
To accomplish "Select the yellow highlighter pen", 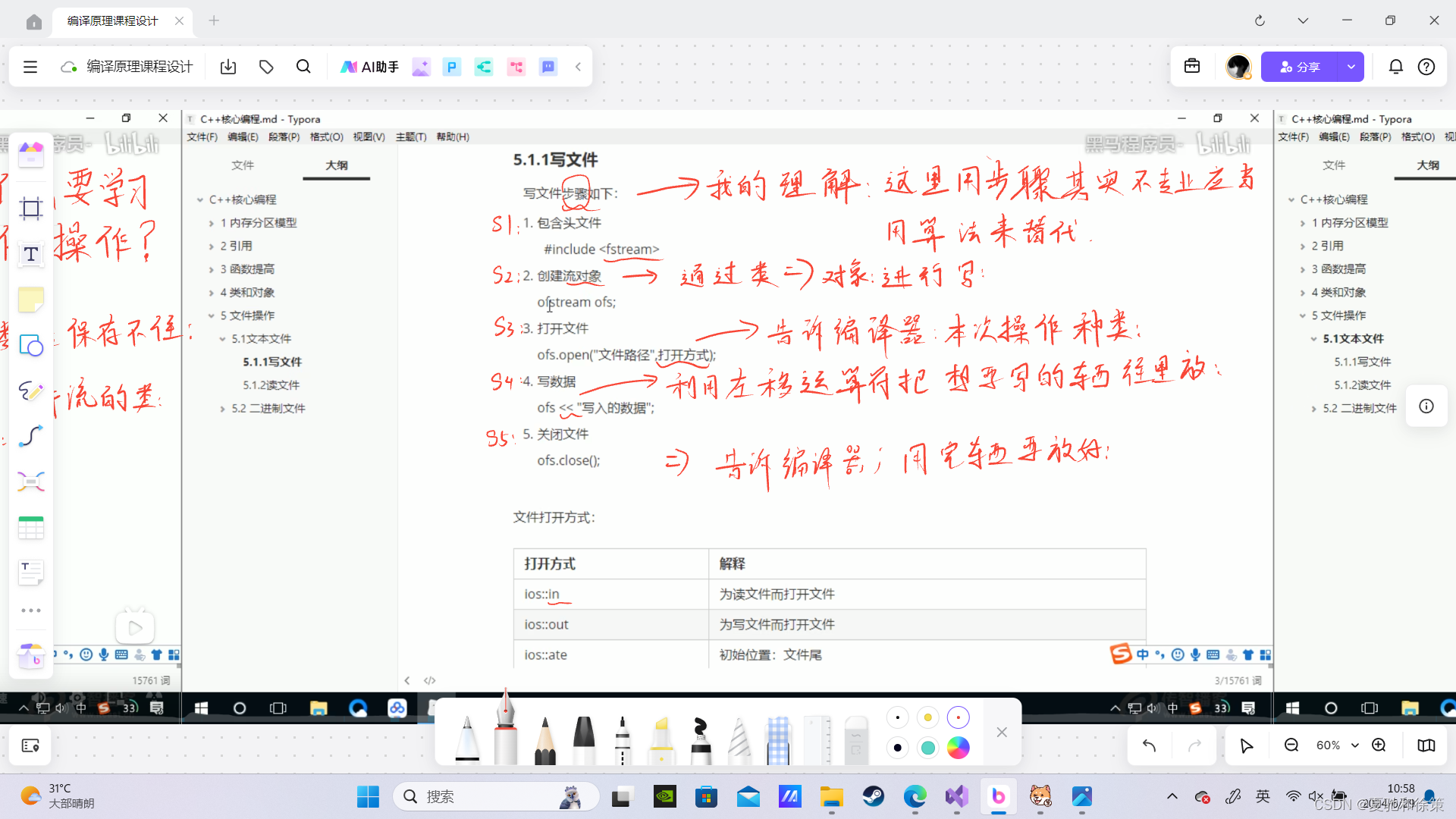I will [661, 739].
